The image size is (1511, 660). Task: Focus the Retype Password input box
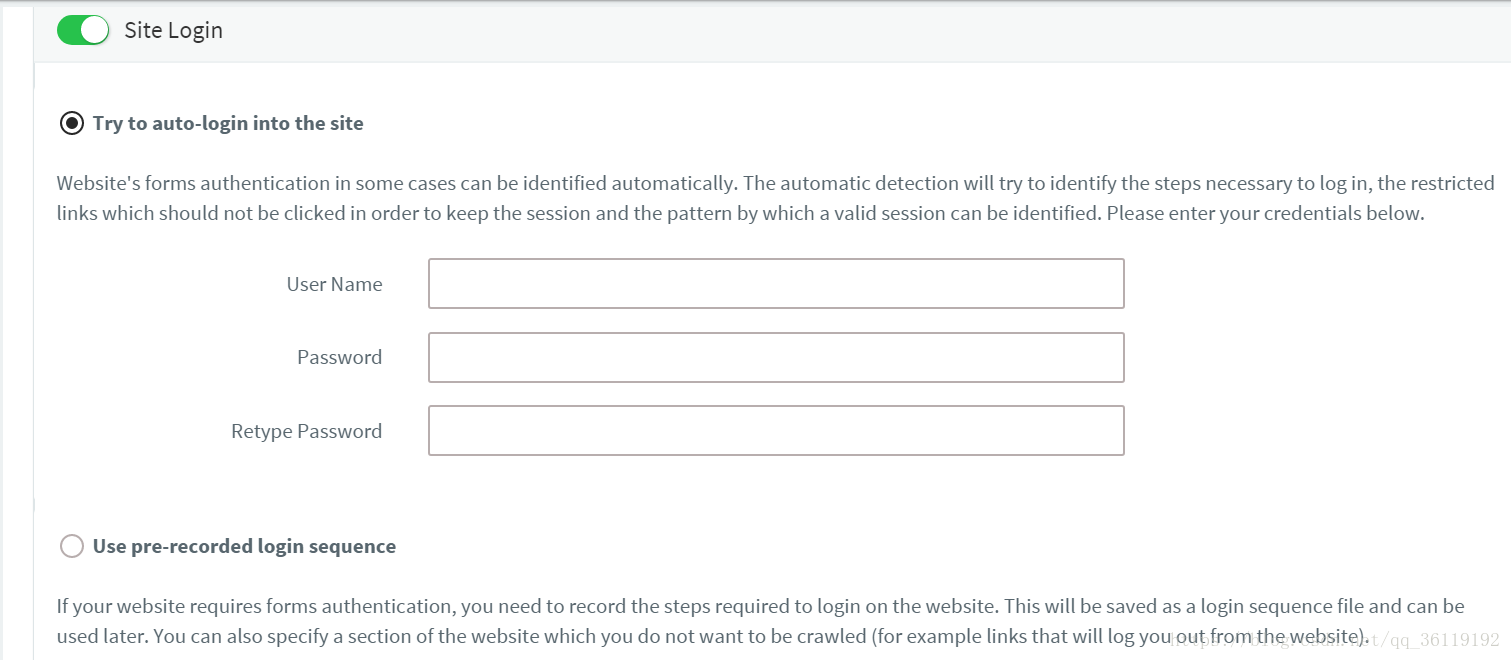click(776, 430)
